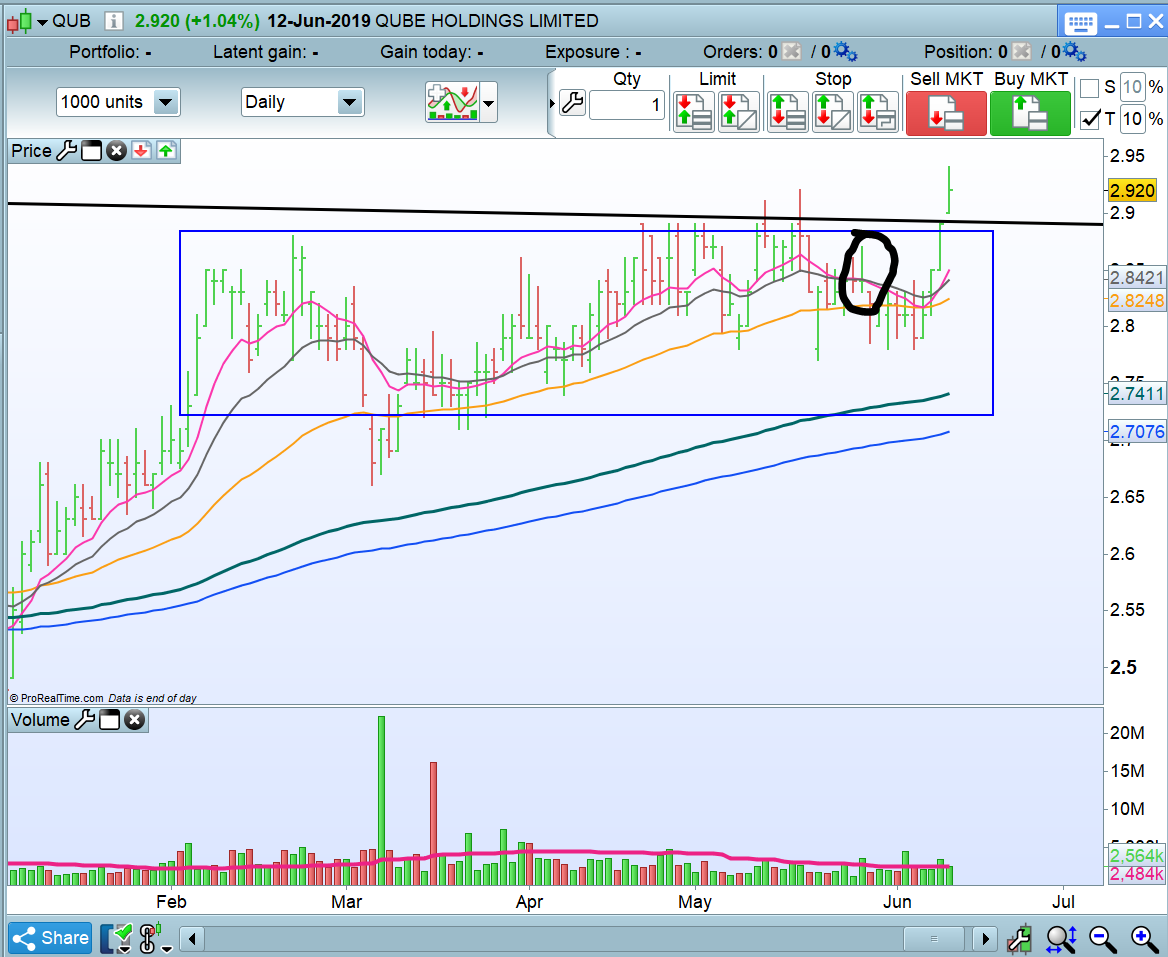
Task: Open the Price panel wrench settings
Action: tap(67, 150)
